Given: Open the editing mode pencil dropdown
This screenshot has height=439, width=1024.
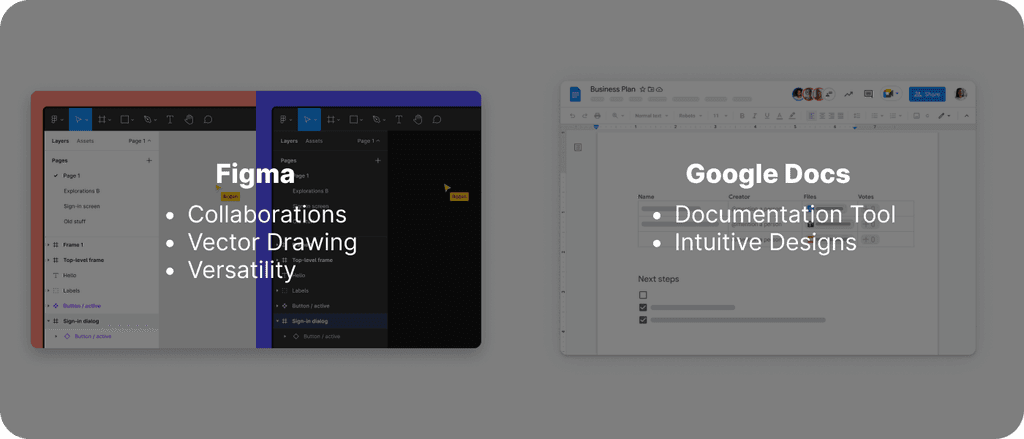Looking at the screenshot, I should coord(944,116).
